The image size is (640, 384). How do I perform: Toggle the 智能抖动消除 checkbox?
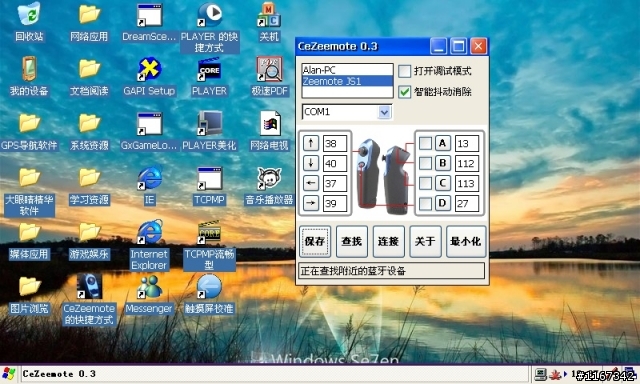(x=404, y=91)
